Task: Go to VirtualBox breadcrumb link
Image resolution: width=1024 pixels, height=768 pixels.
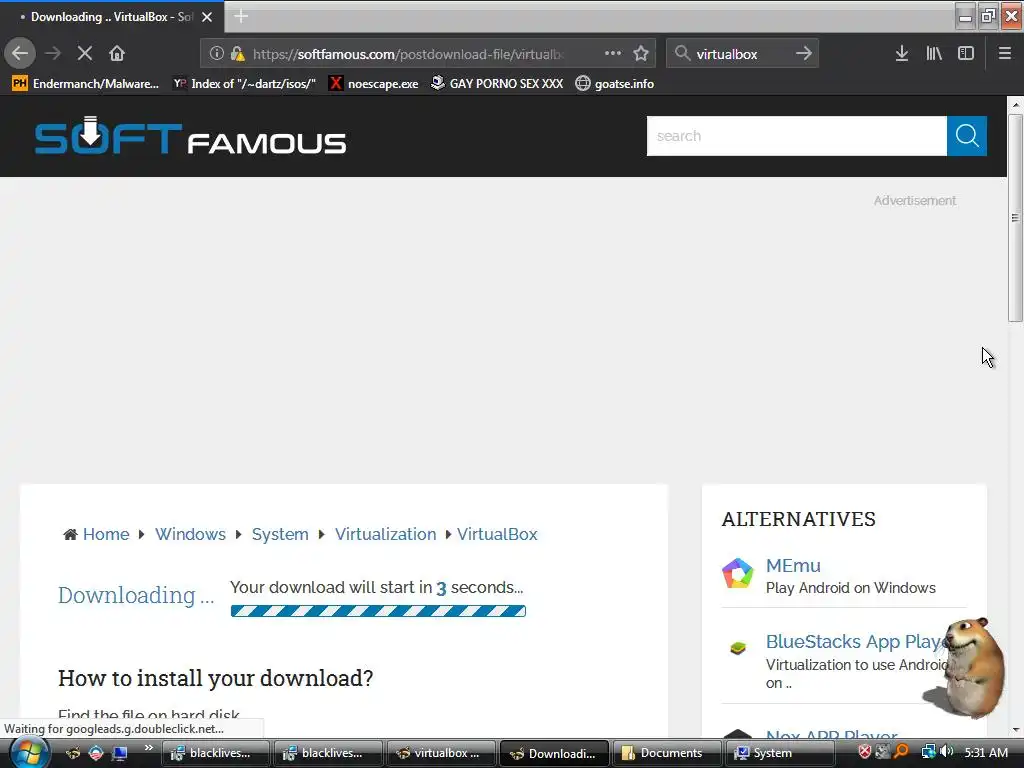Action: [497, 534]
